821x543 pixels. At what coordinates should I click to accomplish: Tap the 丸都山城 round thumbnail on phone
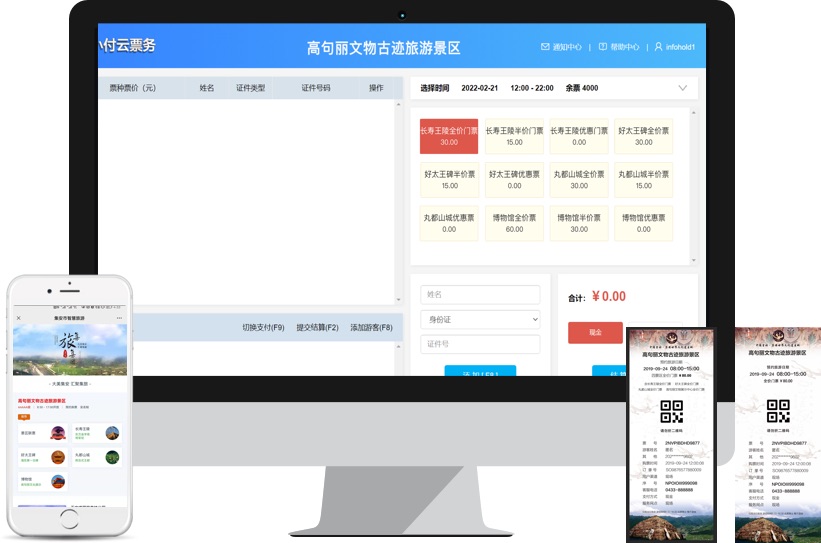(x=112, y=457)
